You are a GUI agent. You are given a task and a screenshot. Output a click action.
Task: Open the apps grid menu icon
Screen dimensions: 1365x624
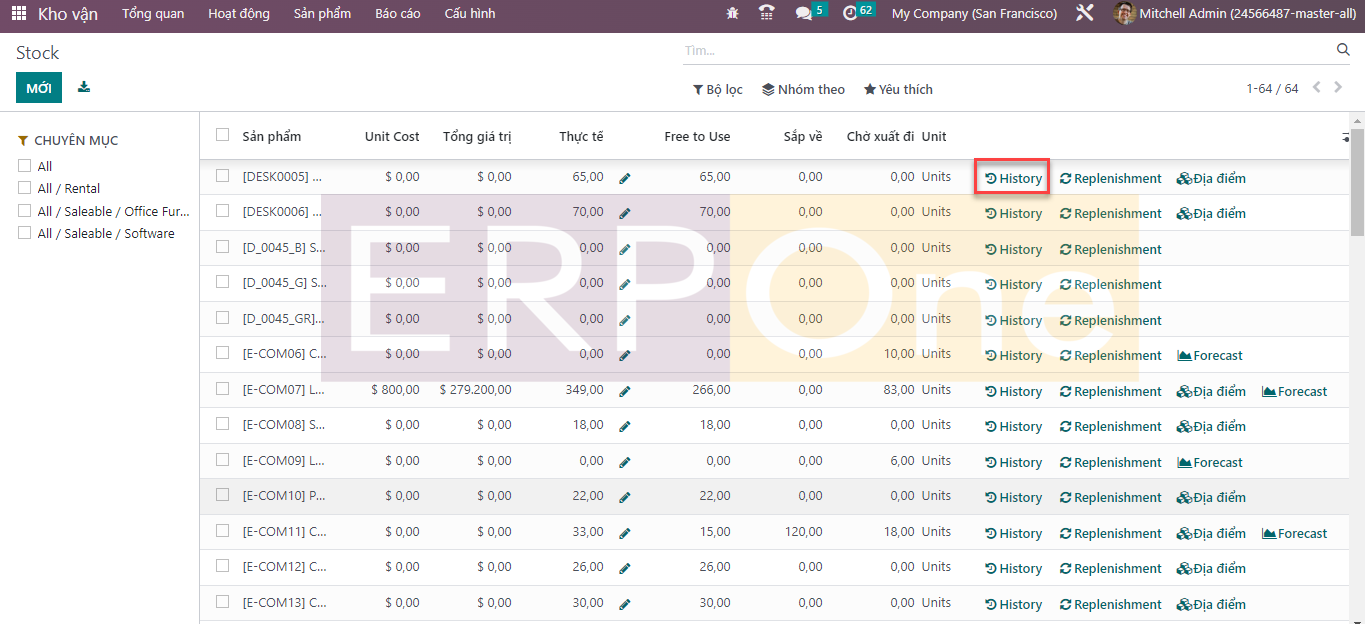tap(19, 14)
